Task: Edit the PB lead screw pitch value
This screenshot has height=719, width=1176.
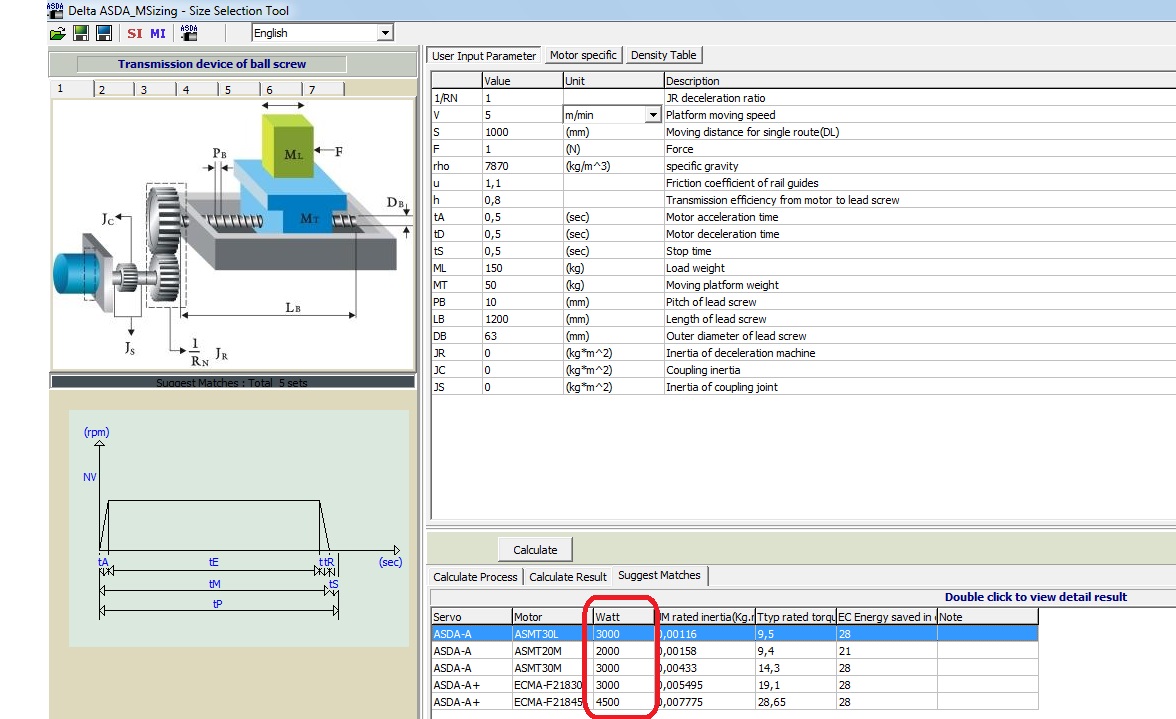Action: click(522, 302)
